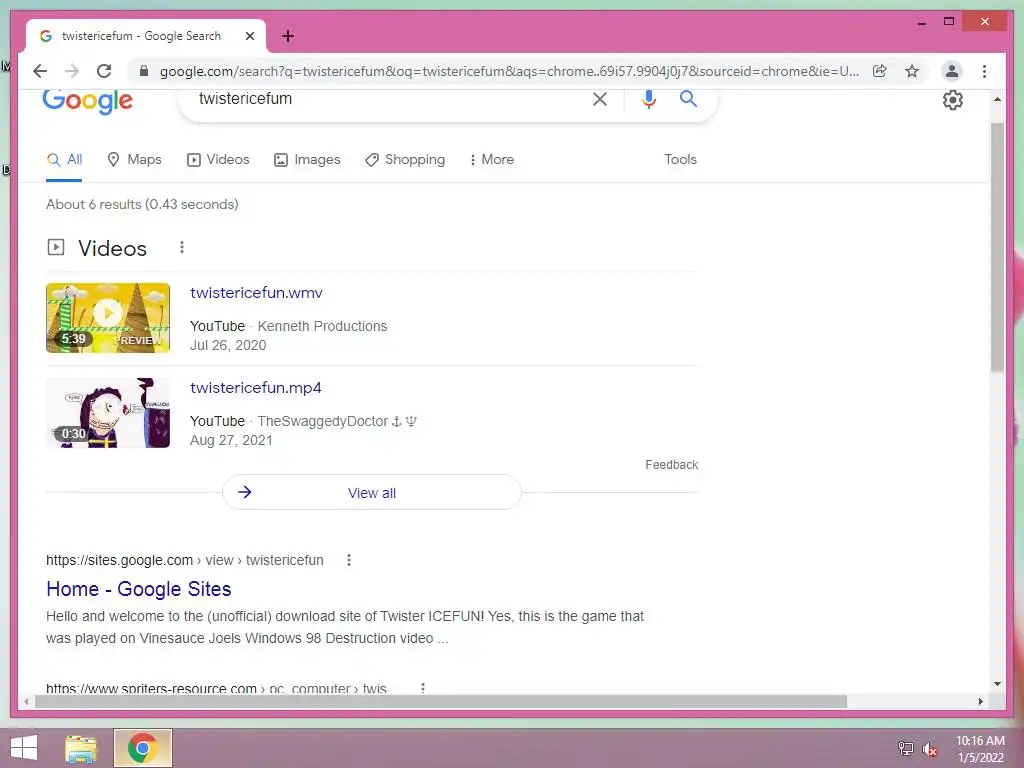
Task: Open Google quick settings gear
Action: pyautogui.click(x=953, y=100)
